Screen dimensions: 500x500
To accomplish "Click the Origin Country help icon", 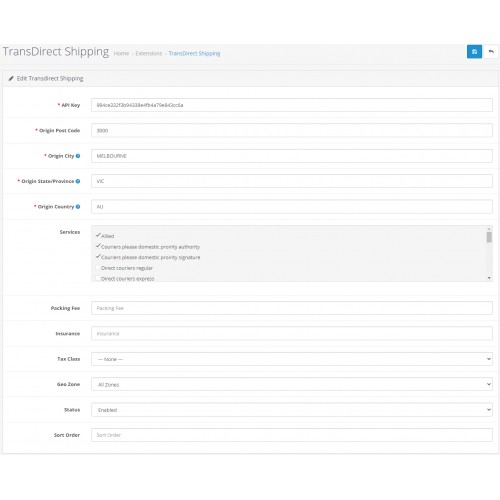I will 78,206.
